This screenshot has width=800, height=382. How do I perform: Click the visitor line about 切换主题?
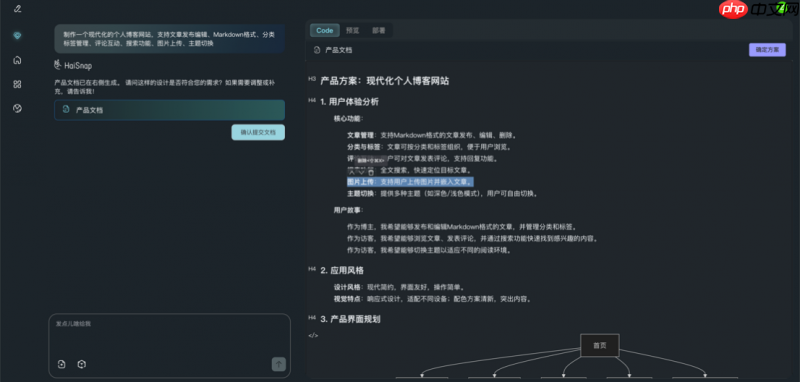[429, 250]
